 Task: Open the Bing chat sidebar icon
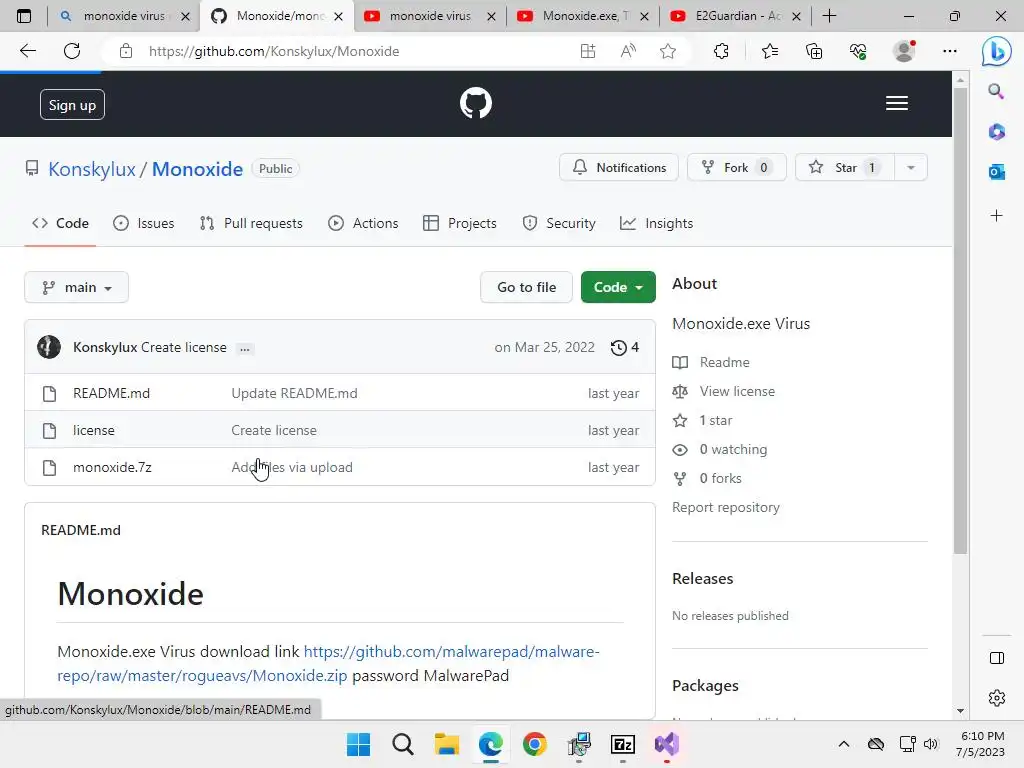coord(996,51)
